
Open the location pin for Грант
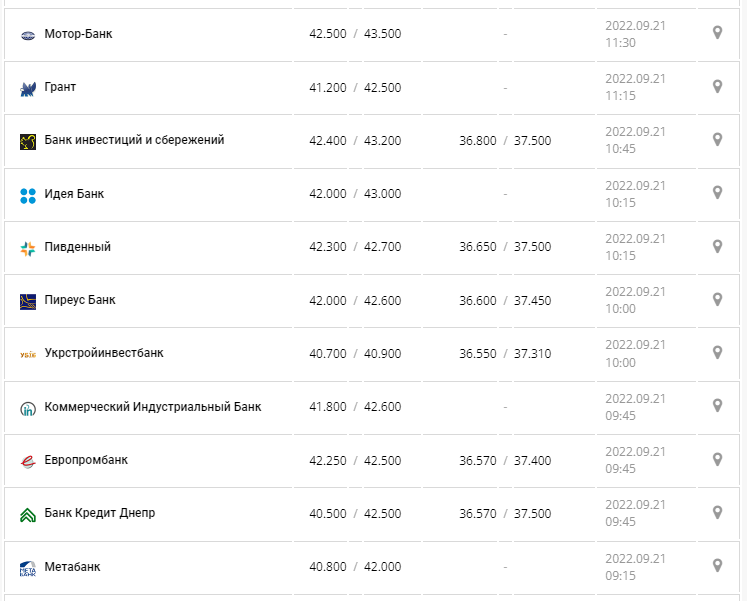click(717, 86)
